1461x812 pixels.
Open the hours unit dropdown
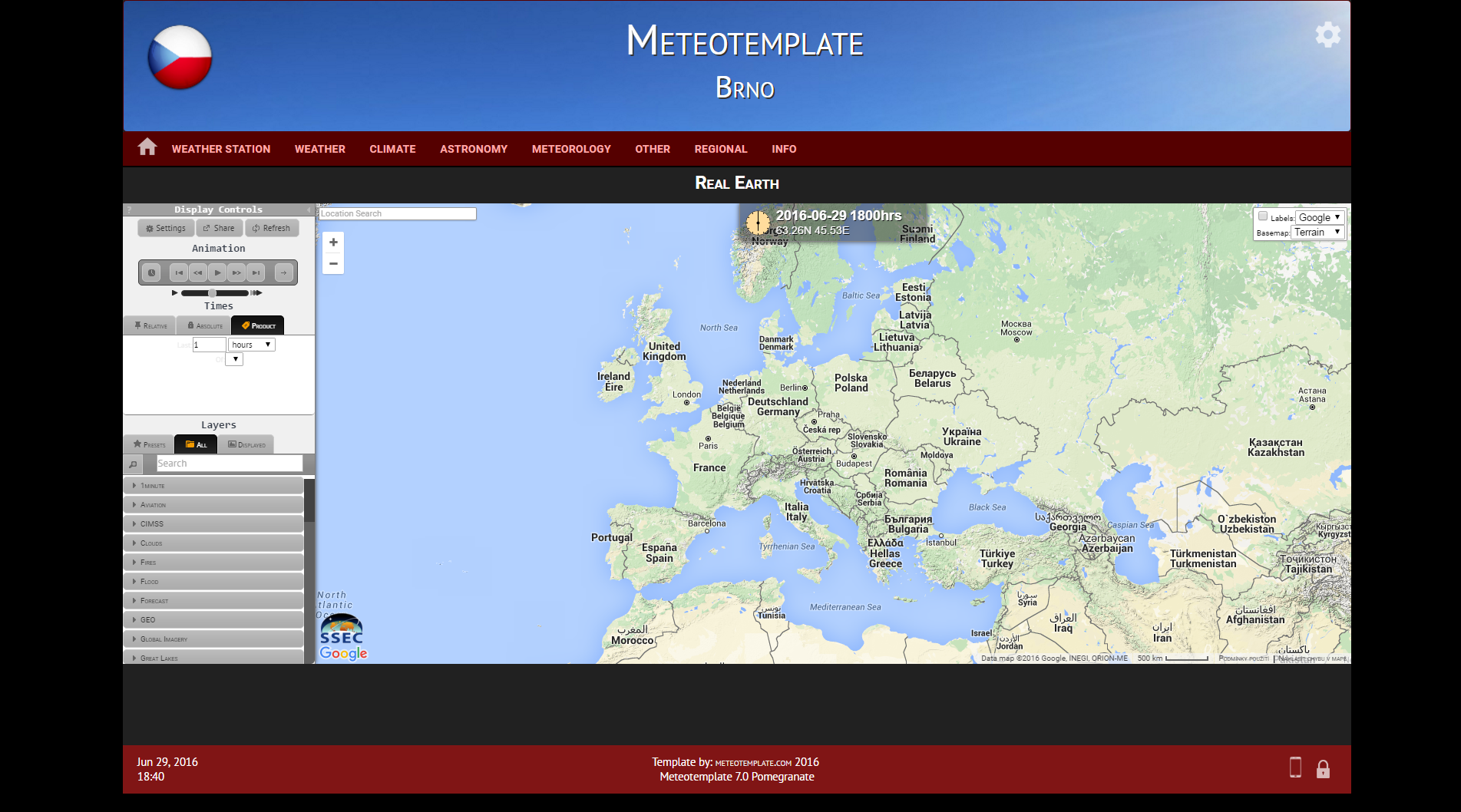[x=251, y=344]
